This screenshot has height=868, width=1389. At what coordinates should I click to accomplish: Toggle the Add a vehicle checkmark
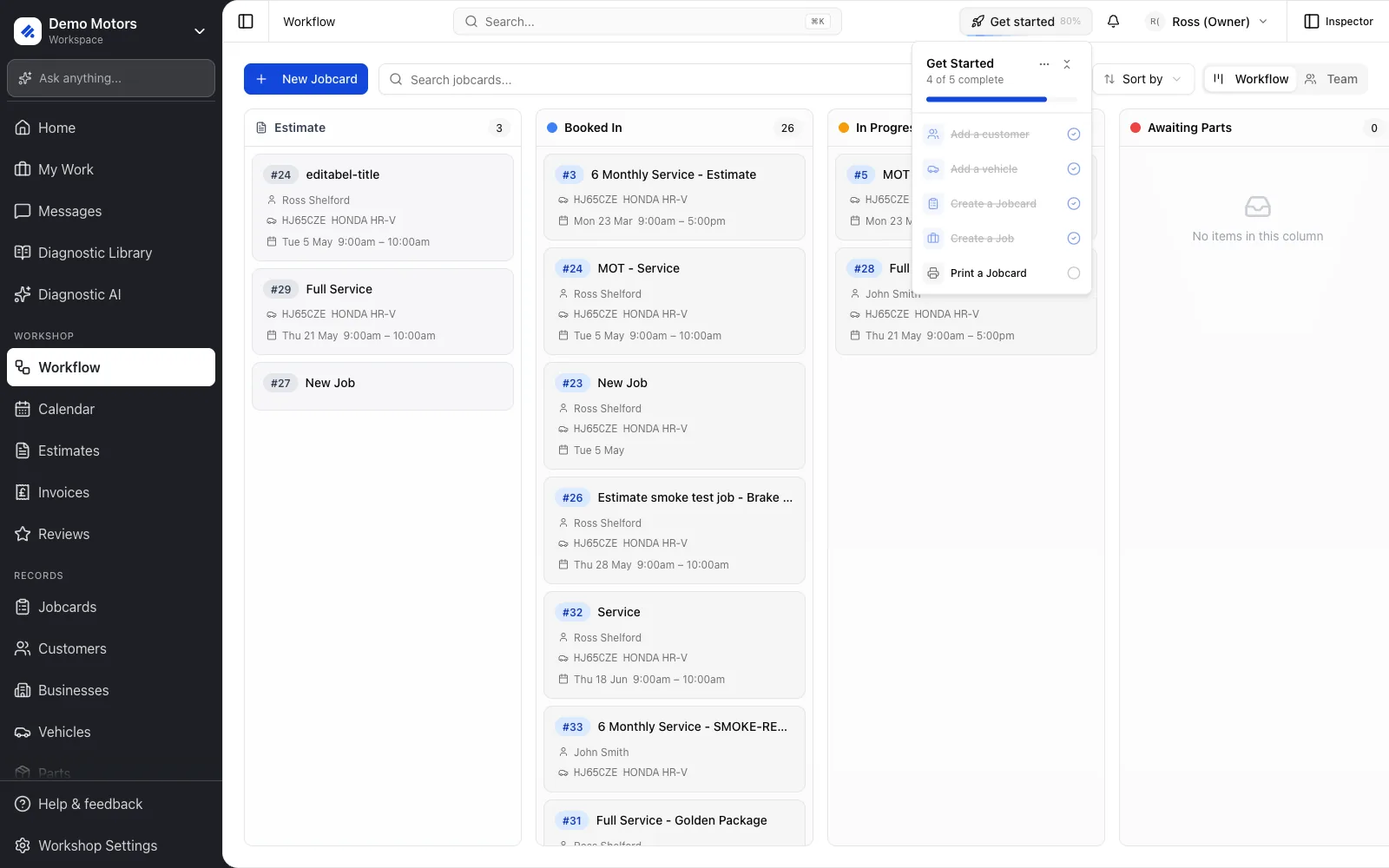[1074, 169]
